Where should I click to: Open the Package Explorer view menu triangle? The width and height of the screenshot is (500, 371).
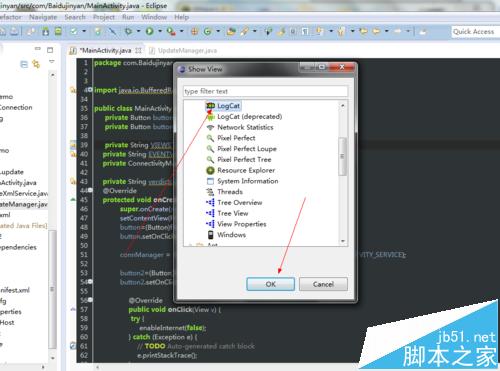(x=51, y=62)
